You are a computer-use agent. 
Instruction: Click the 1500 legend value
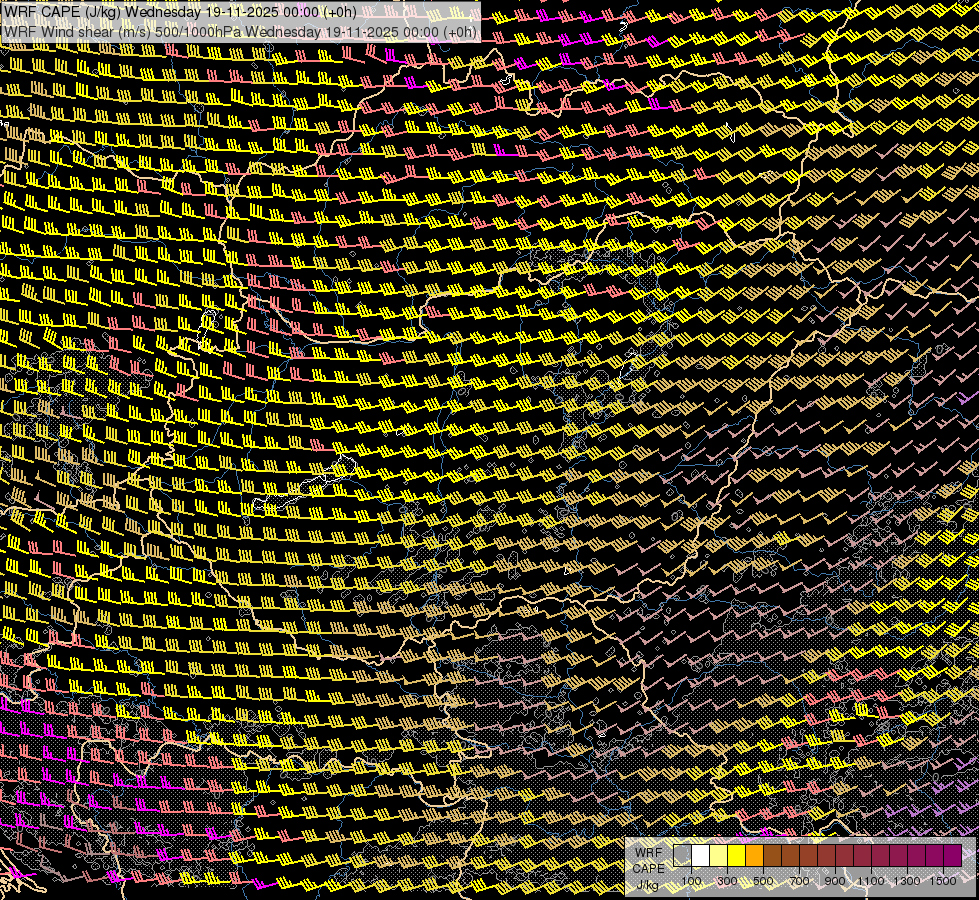click(943, 881)
